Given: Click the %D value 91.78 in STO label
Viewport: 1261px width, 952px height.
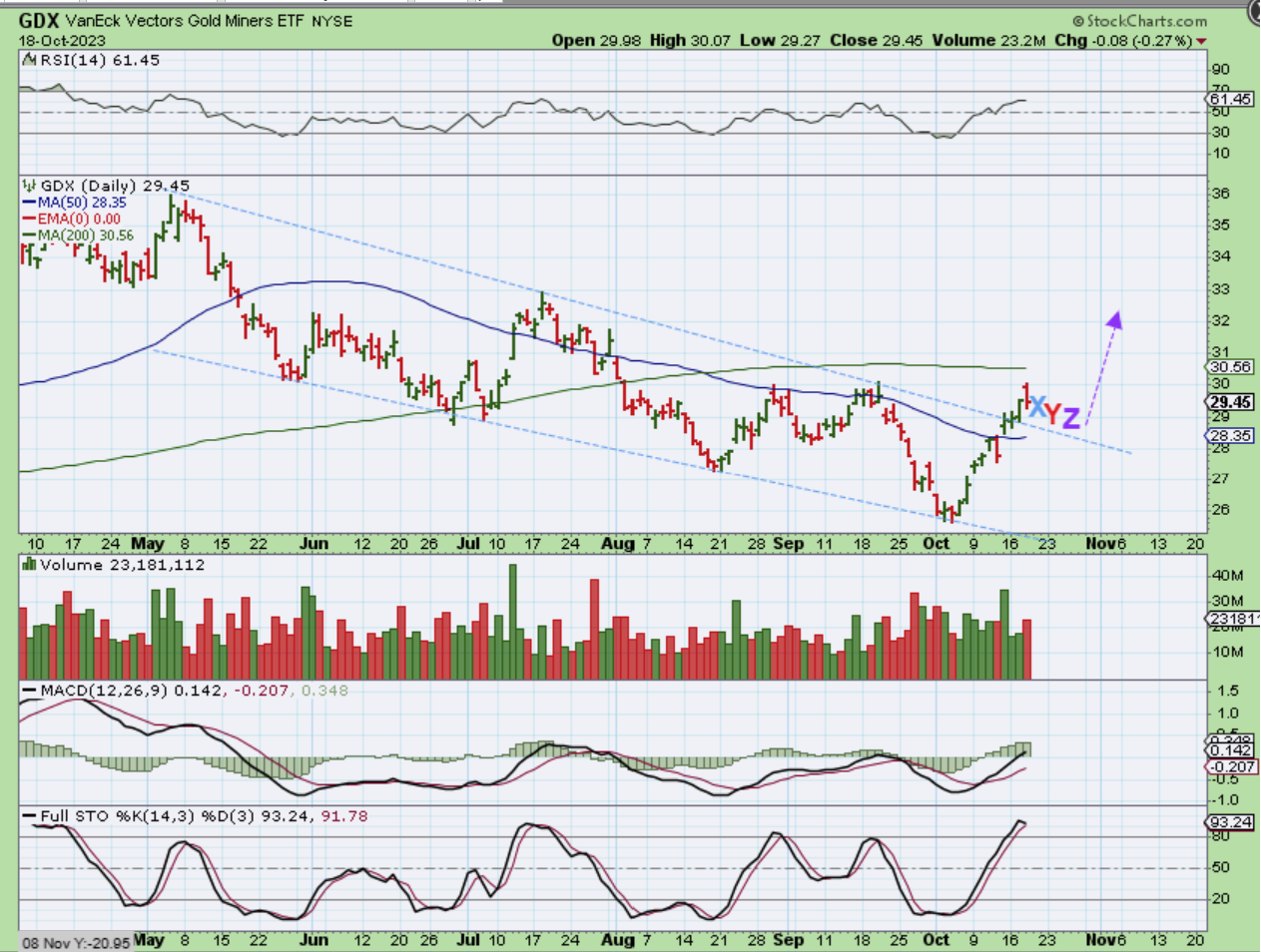Looking at the screenshot, I should pyautogui.click(x=343, y=816).
